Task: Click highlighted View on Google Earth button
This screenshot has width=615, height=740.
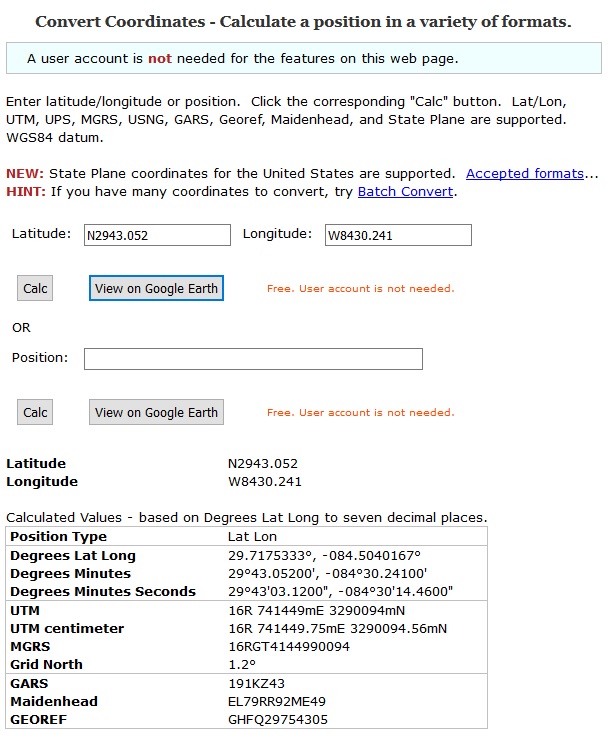Action: click(156, 288)
